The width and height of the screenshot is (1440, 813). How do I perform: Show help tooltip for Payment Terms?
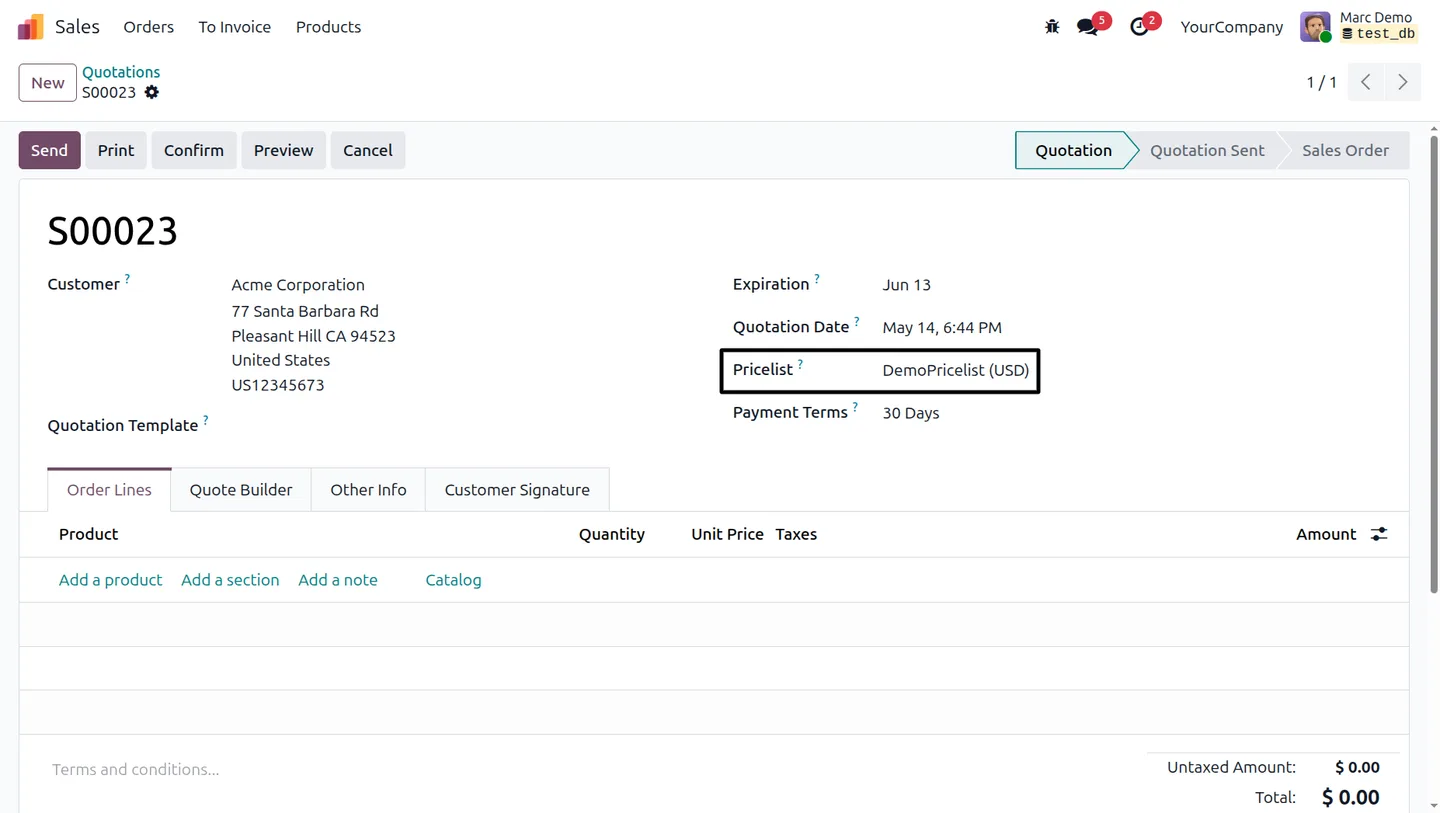(855, 408)
